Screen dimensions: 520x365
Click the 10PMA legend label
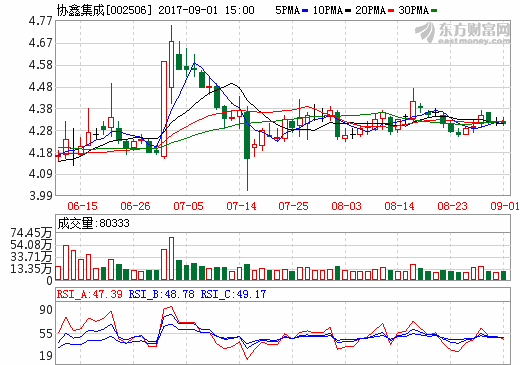click(328, 10)
